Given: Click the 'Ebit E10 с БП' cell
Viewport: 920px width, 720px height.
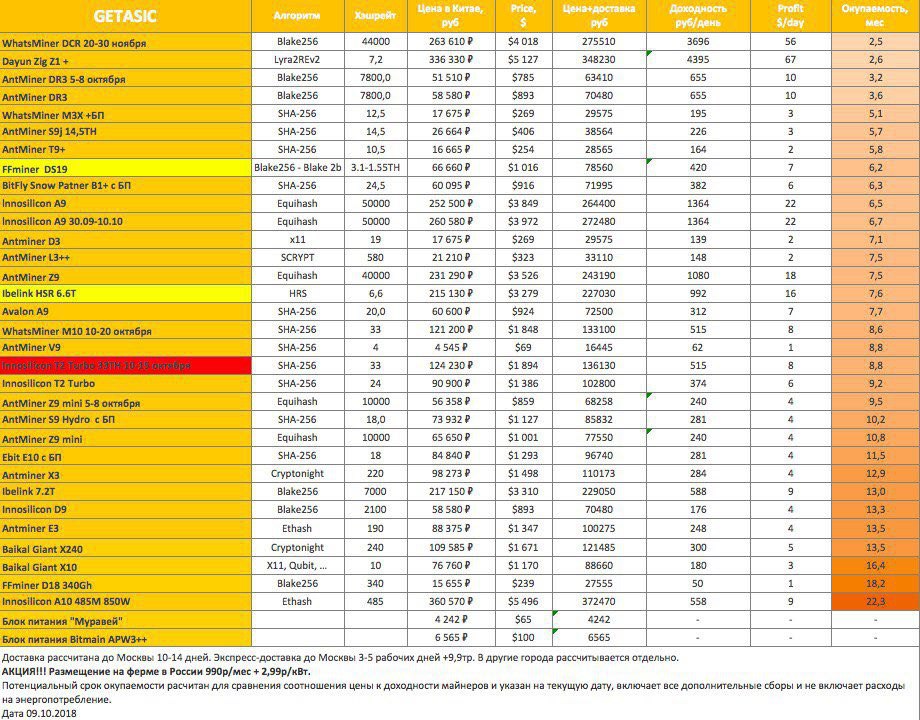Looking at the screenshot, I should (126, 457).
